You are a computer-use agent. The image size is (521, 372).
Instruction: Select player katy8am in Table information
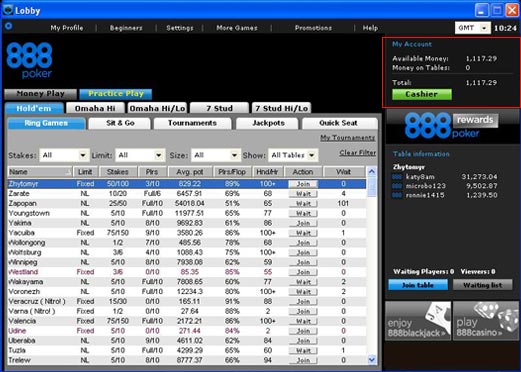point(445,177)
